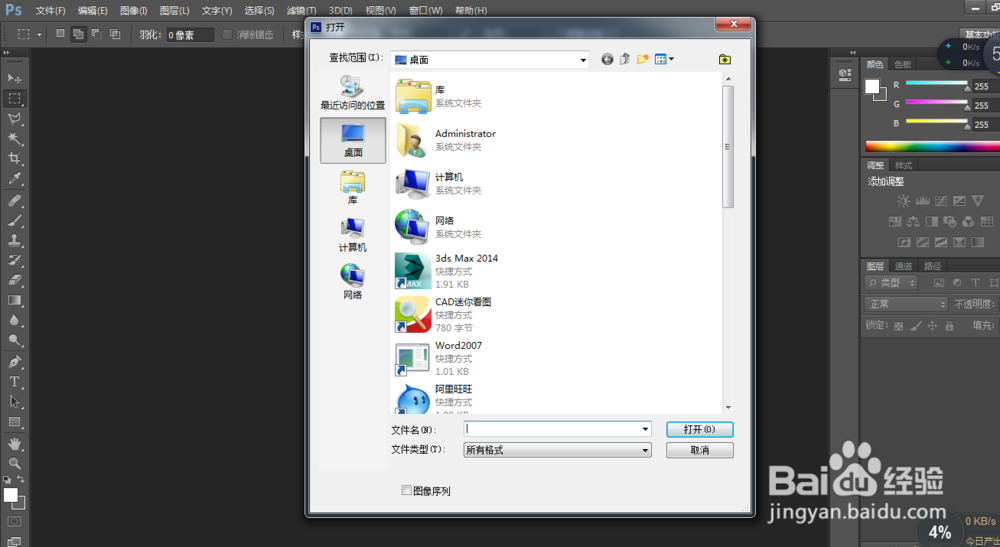Select the Pen tool
Image resolution: width=1000 pixels, height=547 pixels.
click(14, 362)
